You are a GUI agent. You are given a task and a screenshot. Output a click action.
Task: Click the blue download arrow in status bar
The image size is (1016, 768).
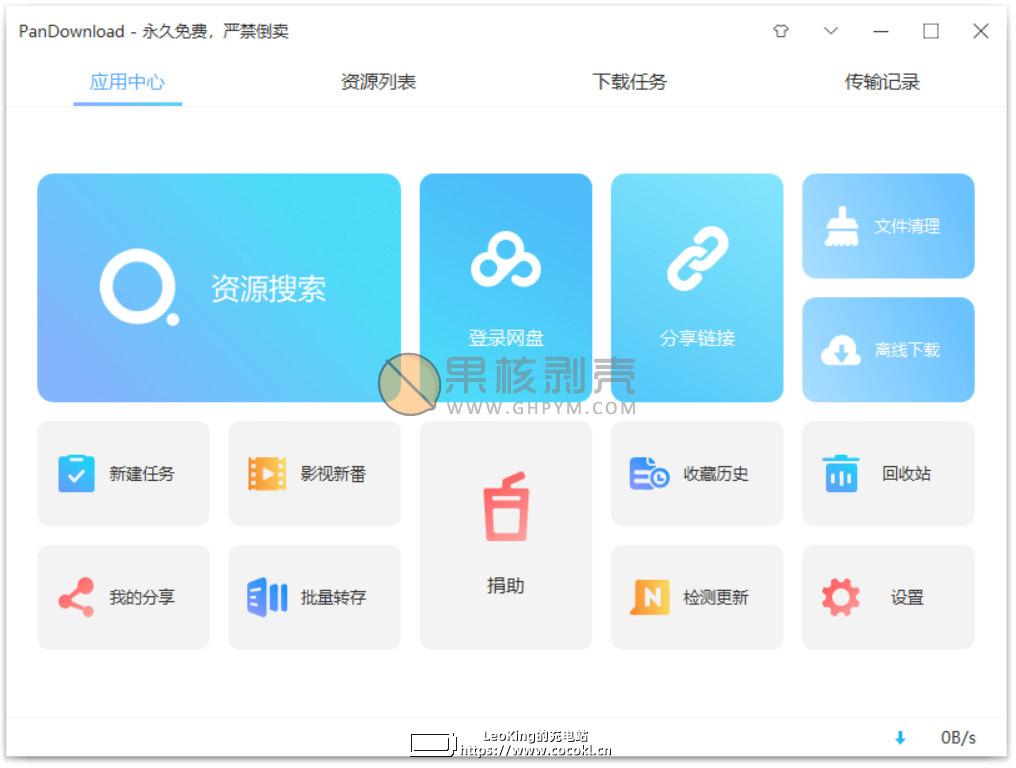coord(900,738)
